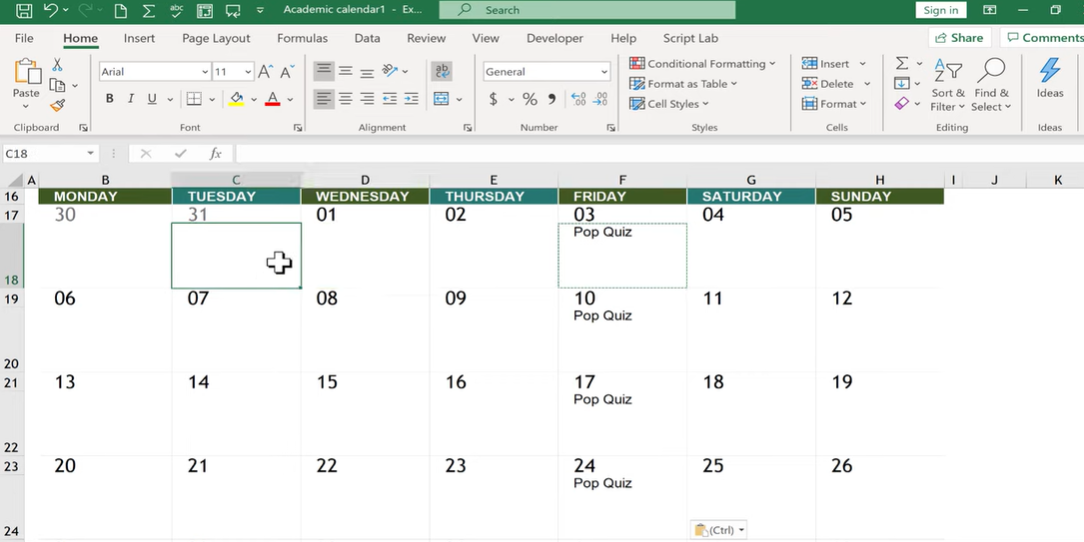Click the Sum sigma icon in the quick access toolbar
The width and height of the screenshot is (1084, 542).
(x=149, y=10)
